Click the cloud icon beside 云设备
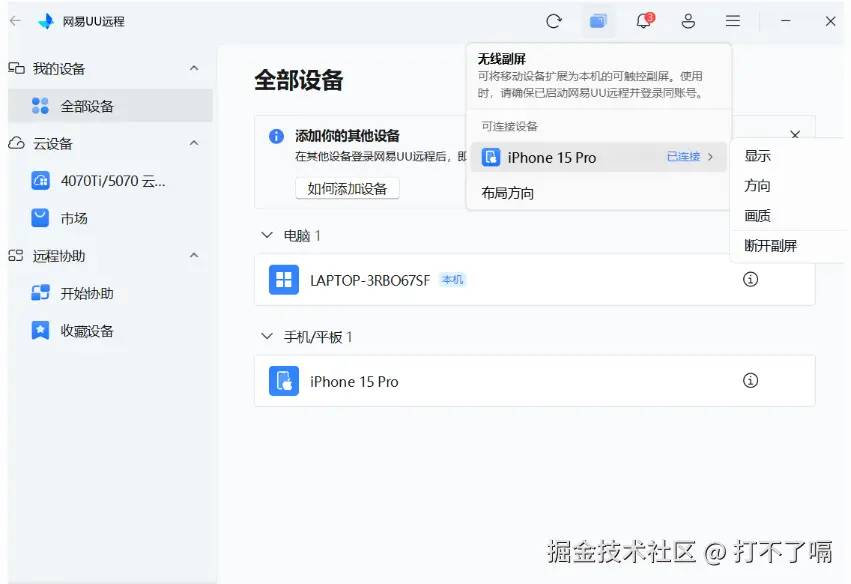Viewport: 851px width, 584px height. coord(16,143)
